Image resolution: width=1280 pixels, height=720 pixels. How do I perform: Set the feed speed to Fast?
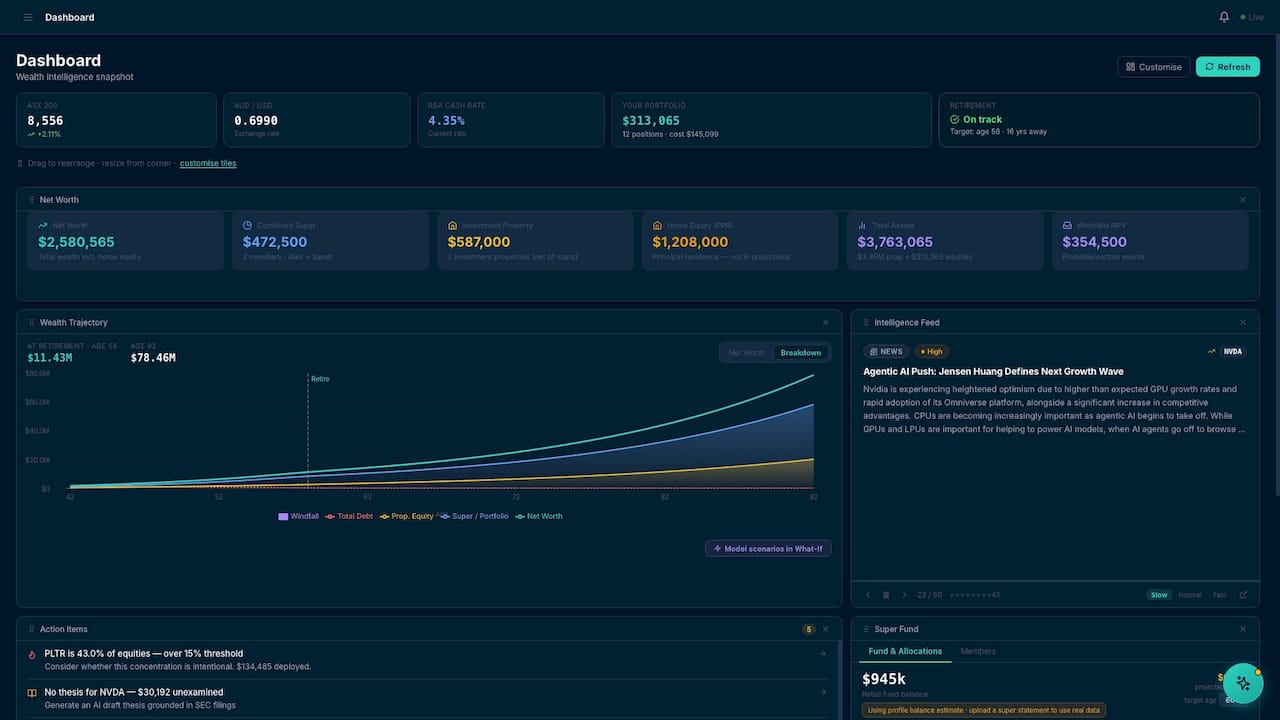(1219, 594)
